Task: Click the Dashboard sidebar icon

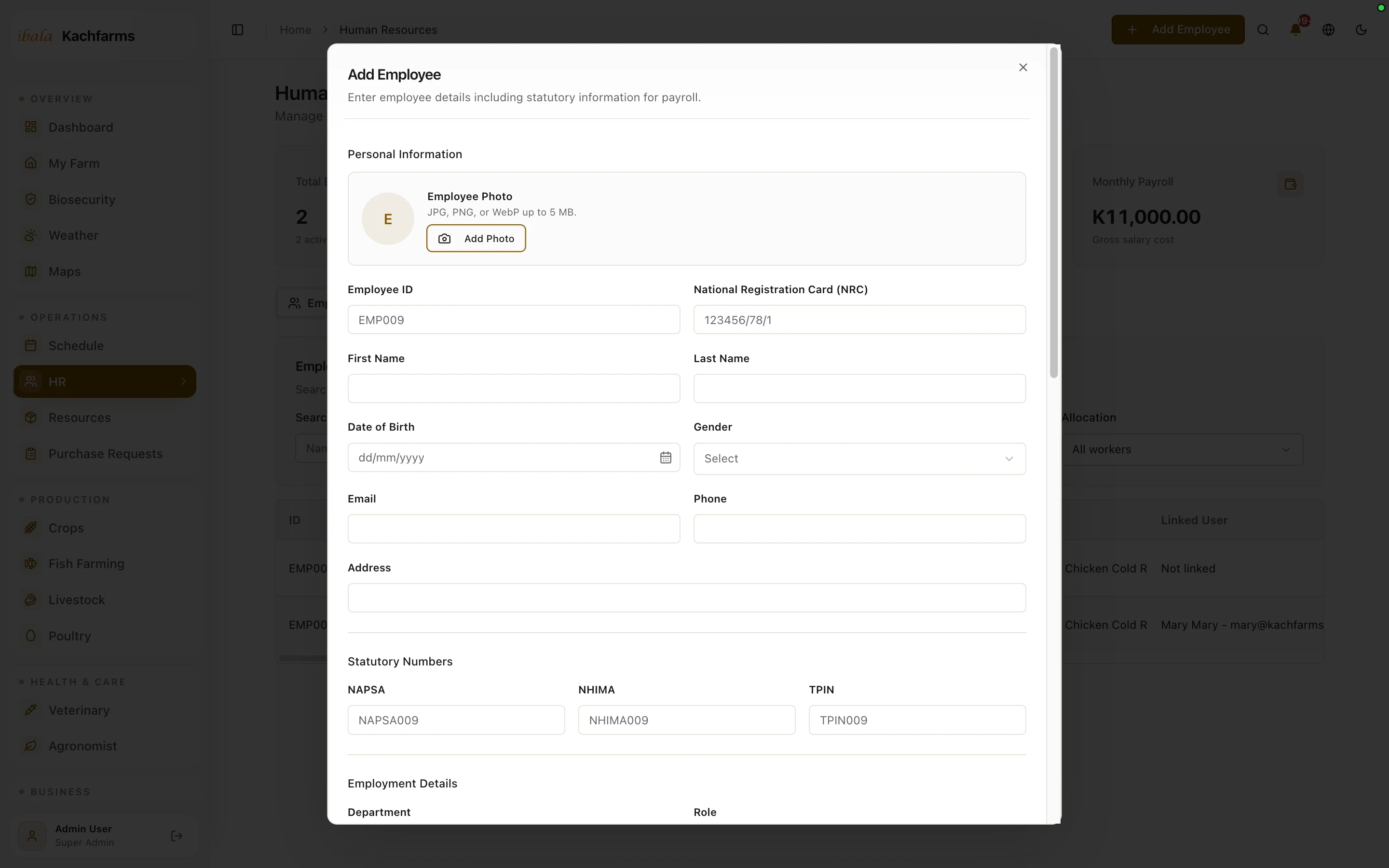Action: [31, 127]
